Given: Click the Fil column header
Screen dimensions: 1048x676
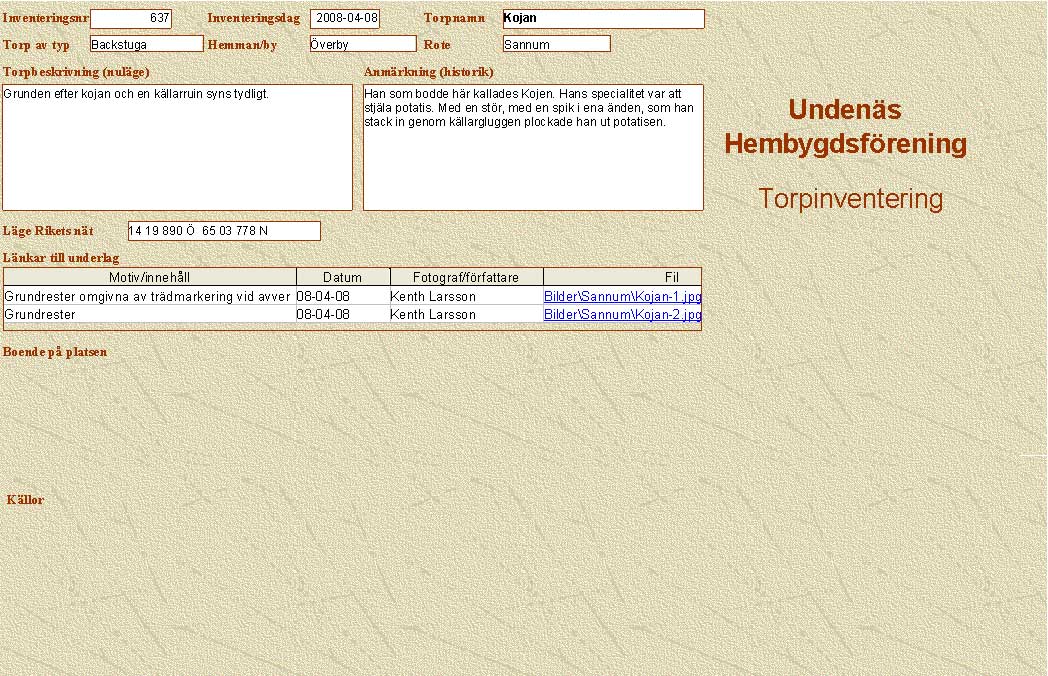Looking at the screenshot, I should tap(622, 277).
